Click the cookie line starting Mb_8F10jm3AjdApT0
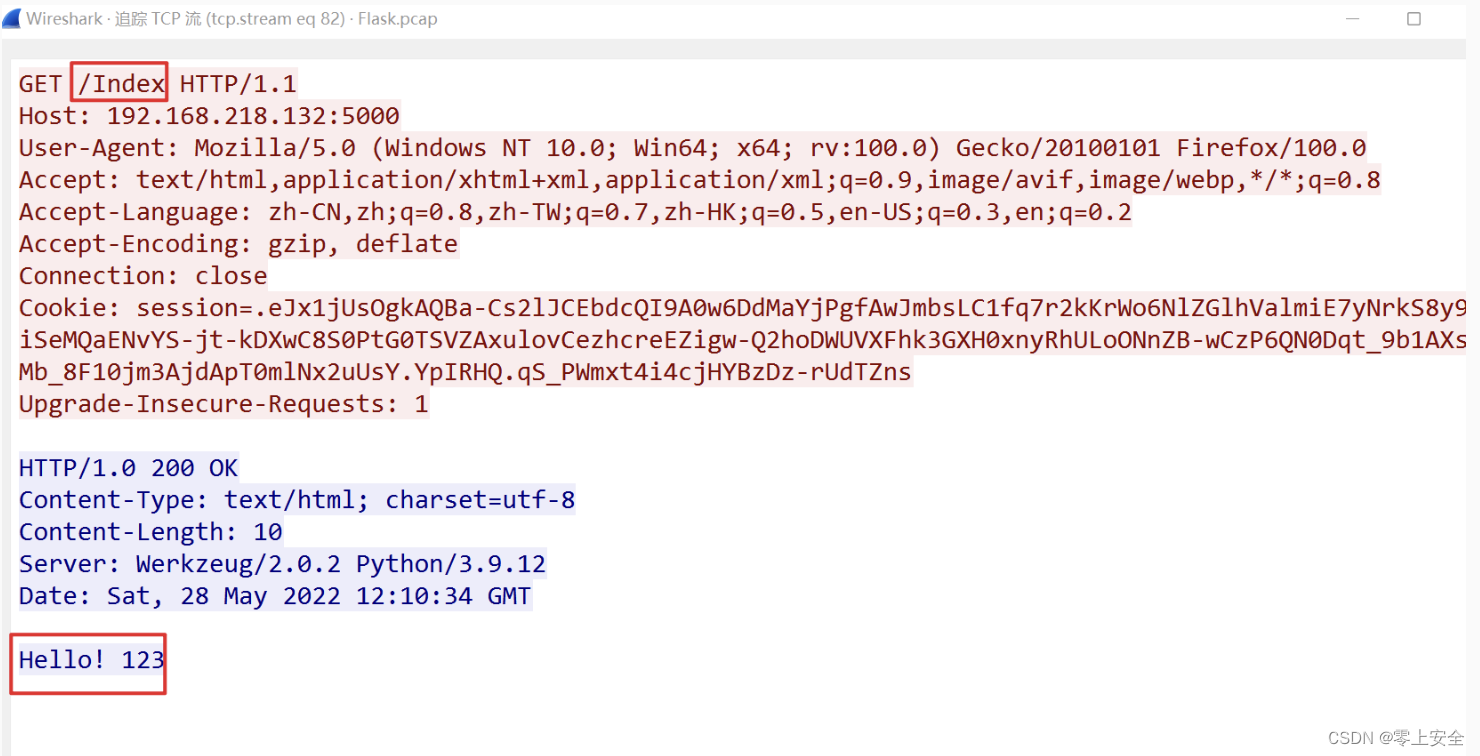Viewport: 1480px width, 756px height. click(x=465, y=372)
